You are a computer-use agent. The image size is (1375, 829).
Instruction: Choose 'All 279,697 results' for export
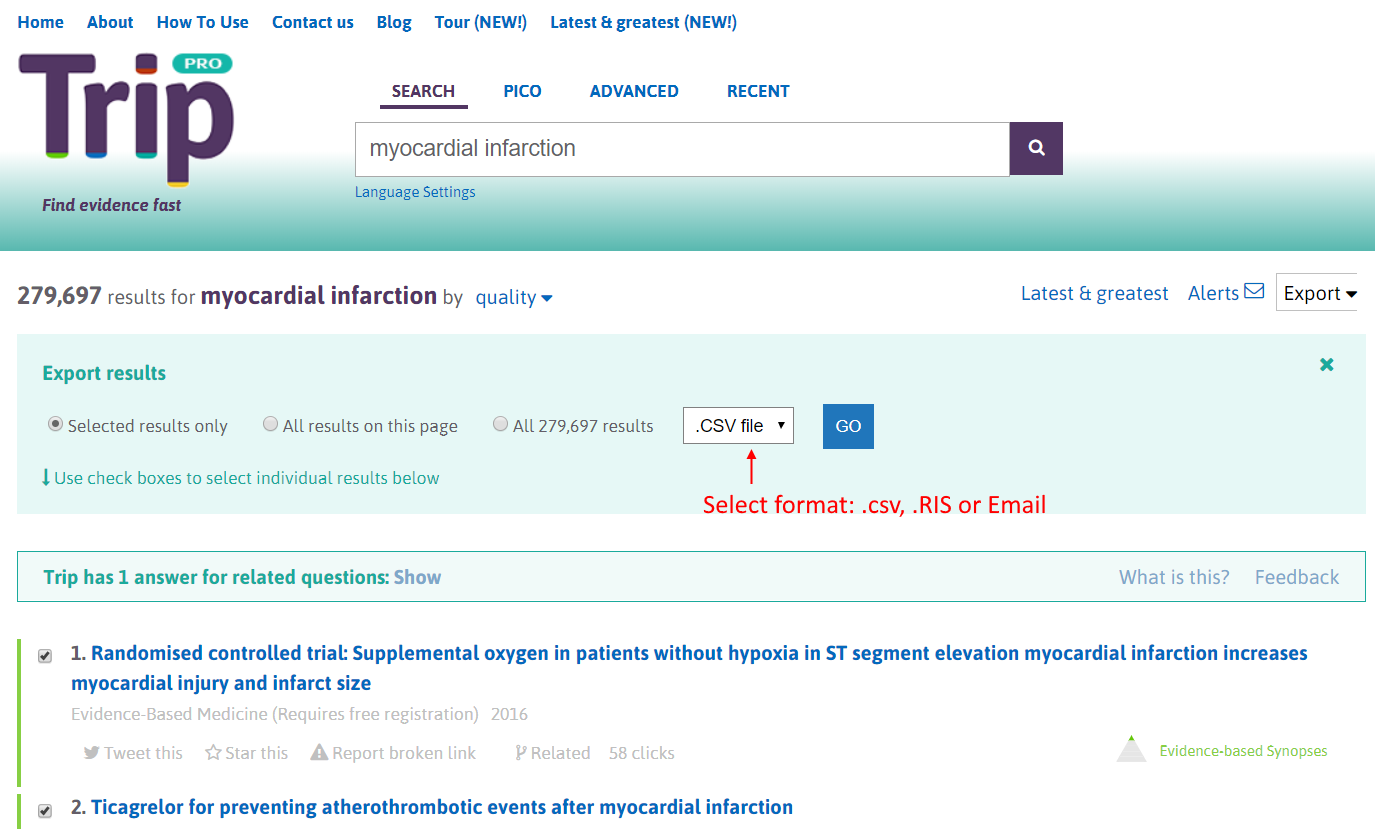click(x=500, y=423)
